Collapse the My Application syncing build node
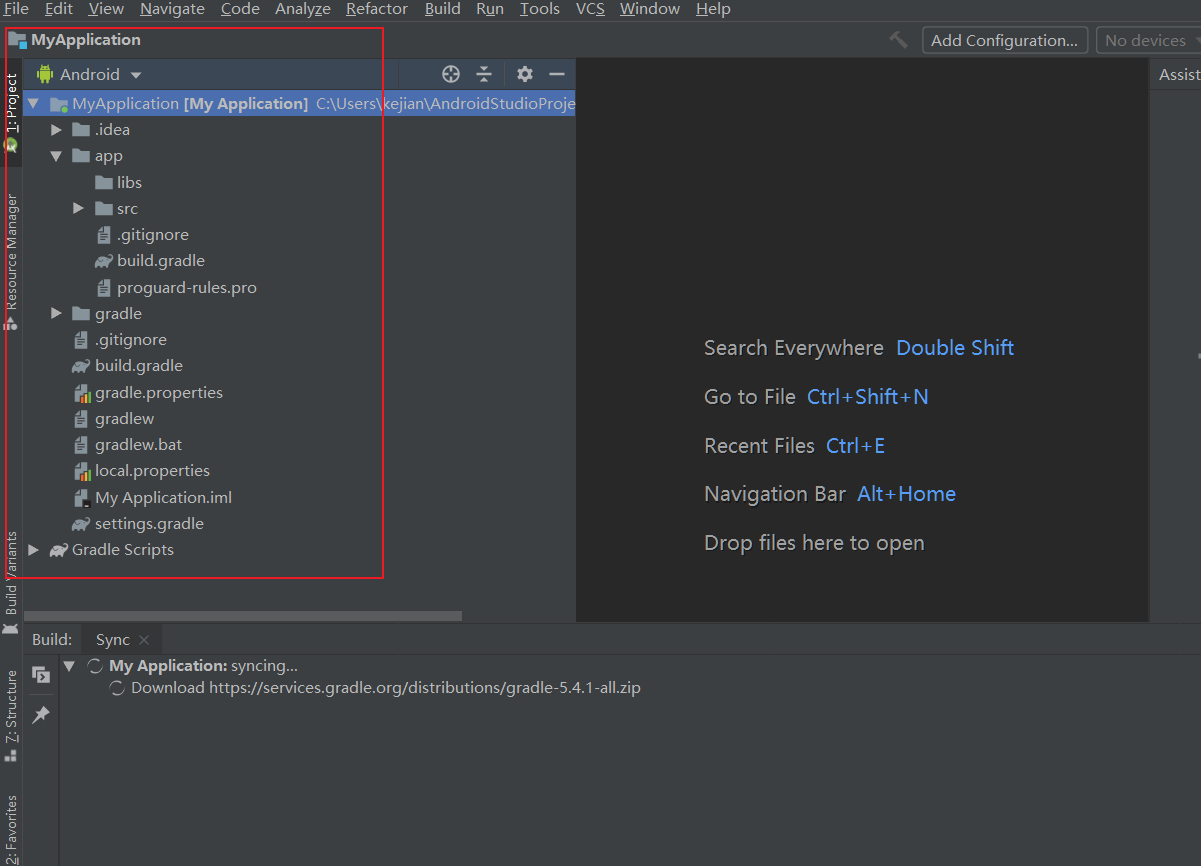Image resolution: width=1201 pixels, height=866 pixels. [69, 665]
